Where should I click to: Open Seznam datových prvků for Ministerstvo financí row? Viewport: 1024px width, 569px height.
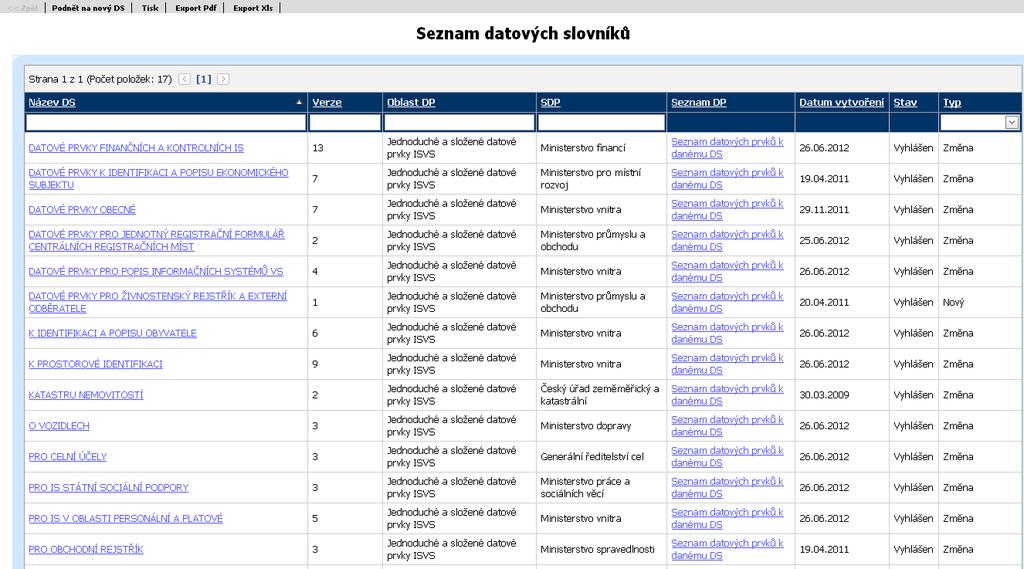[x=727, y=148]
